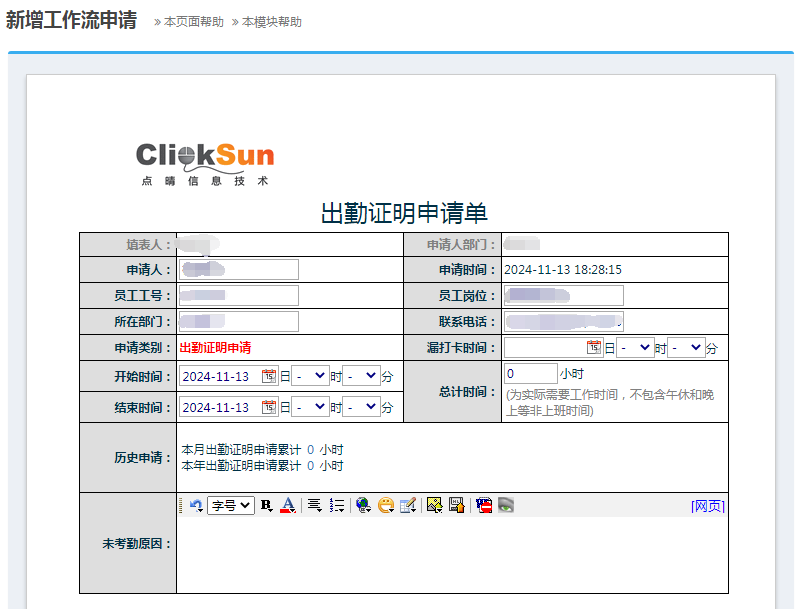The image size is (800, 609).
Task: Expand the 结束时间 minute dropdown
Action: click(360, 407)
